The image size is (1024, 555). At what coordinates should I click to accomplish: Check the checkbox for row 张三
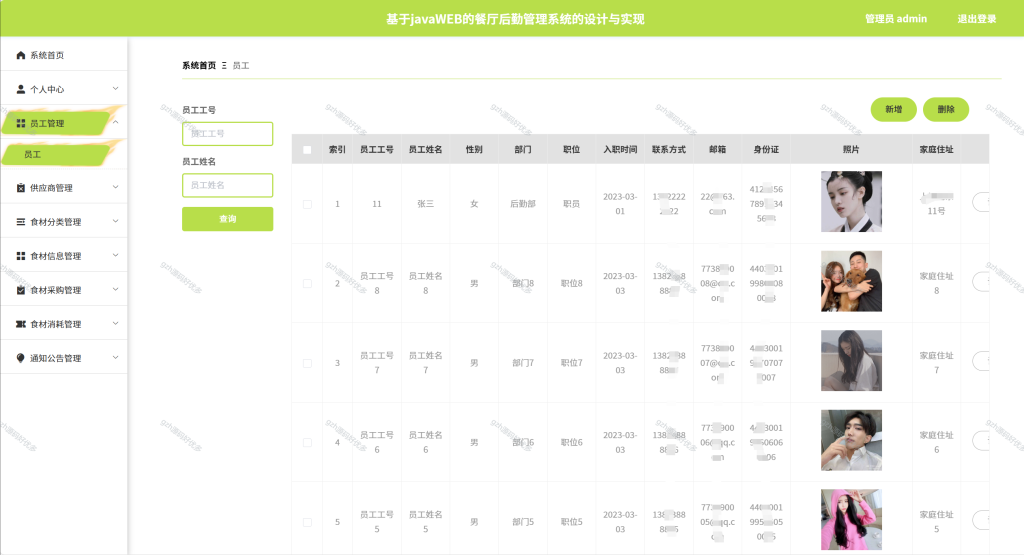307,204
